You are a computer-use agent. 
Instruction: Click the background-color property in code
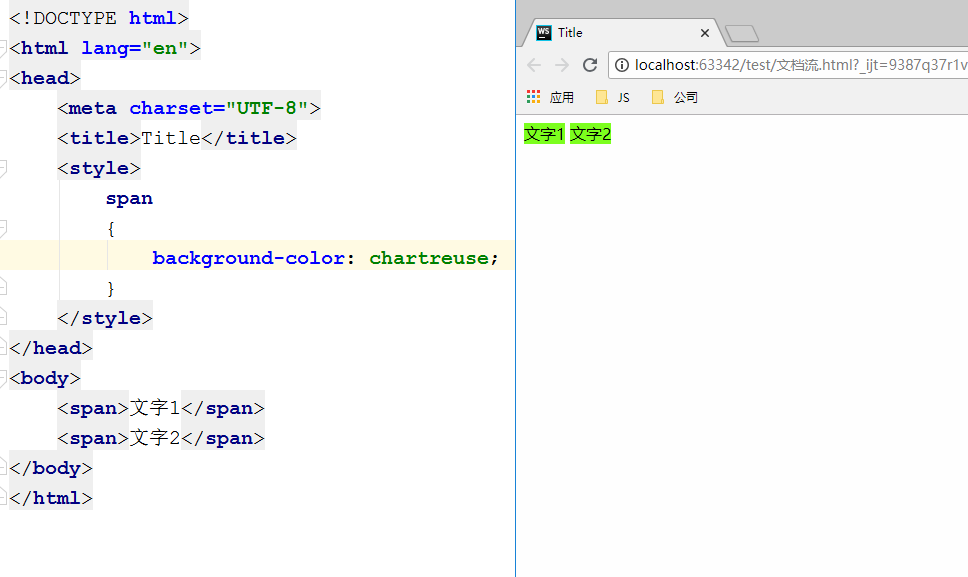click(248, 258)
